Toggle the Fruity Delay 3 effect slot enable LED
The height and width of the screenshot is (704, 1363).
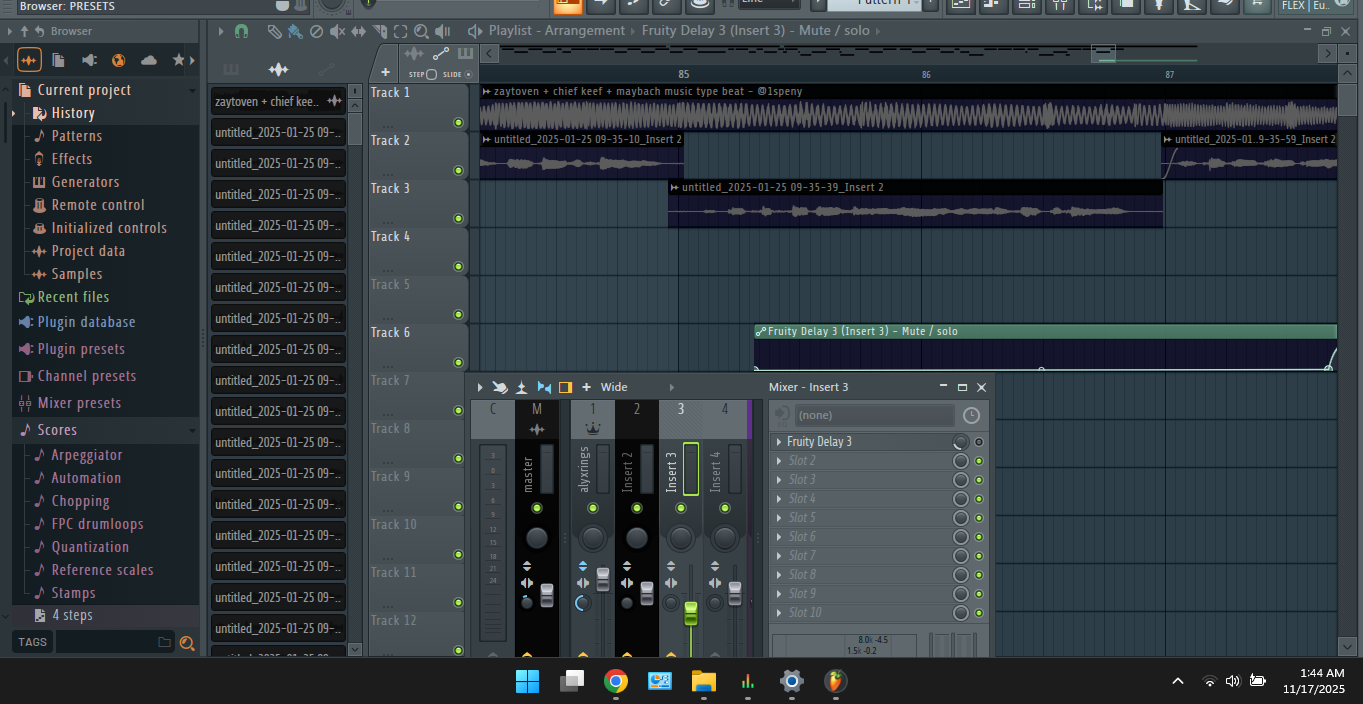pyautogui.click(x=979, y=442)
